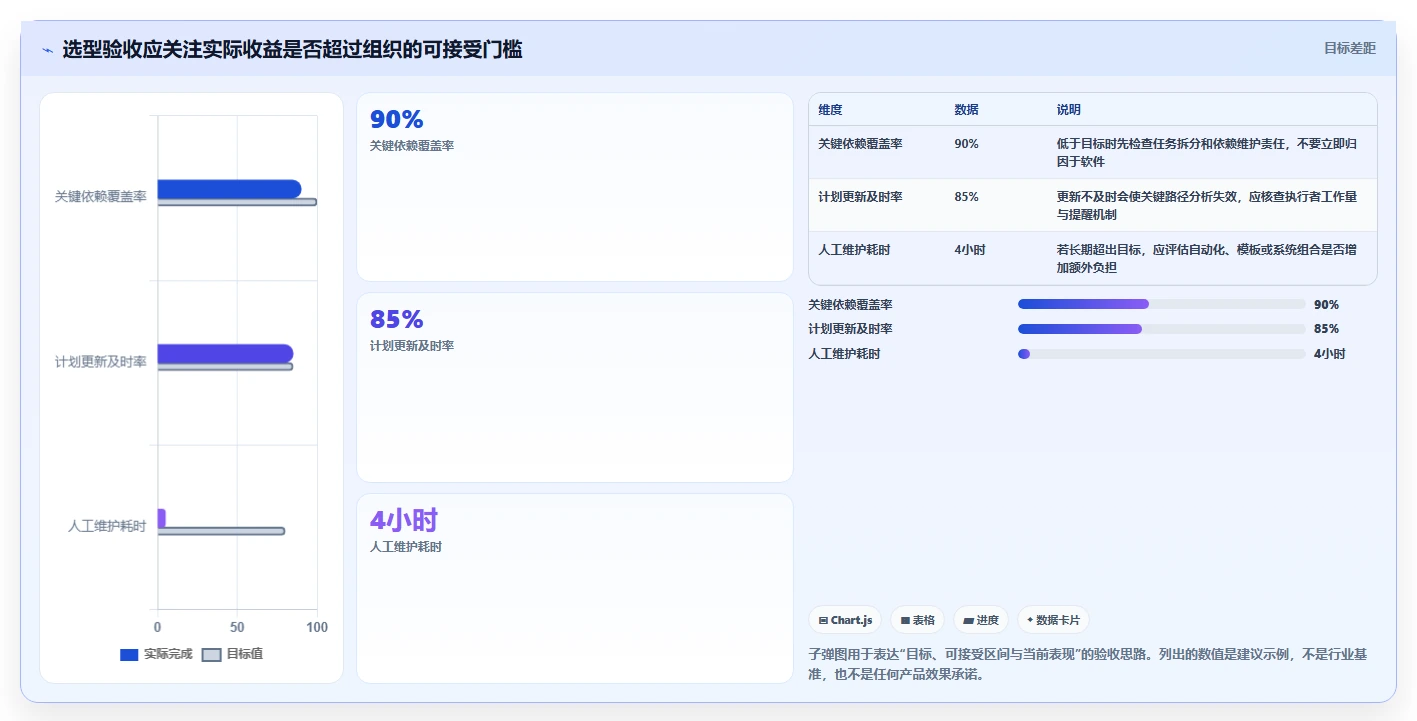Image resolution: width=1417 pixels, height=721 pixels.
Task: Click the 90% cell in the table
Action: (967, 144)
